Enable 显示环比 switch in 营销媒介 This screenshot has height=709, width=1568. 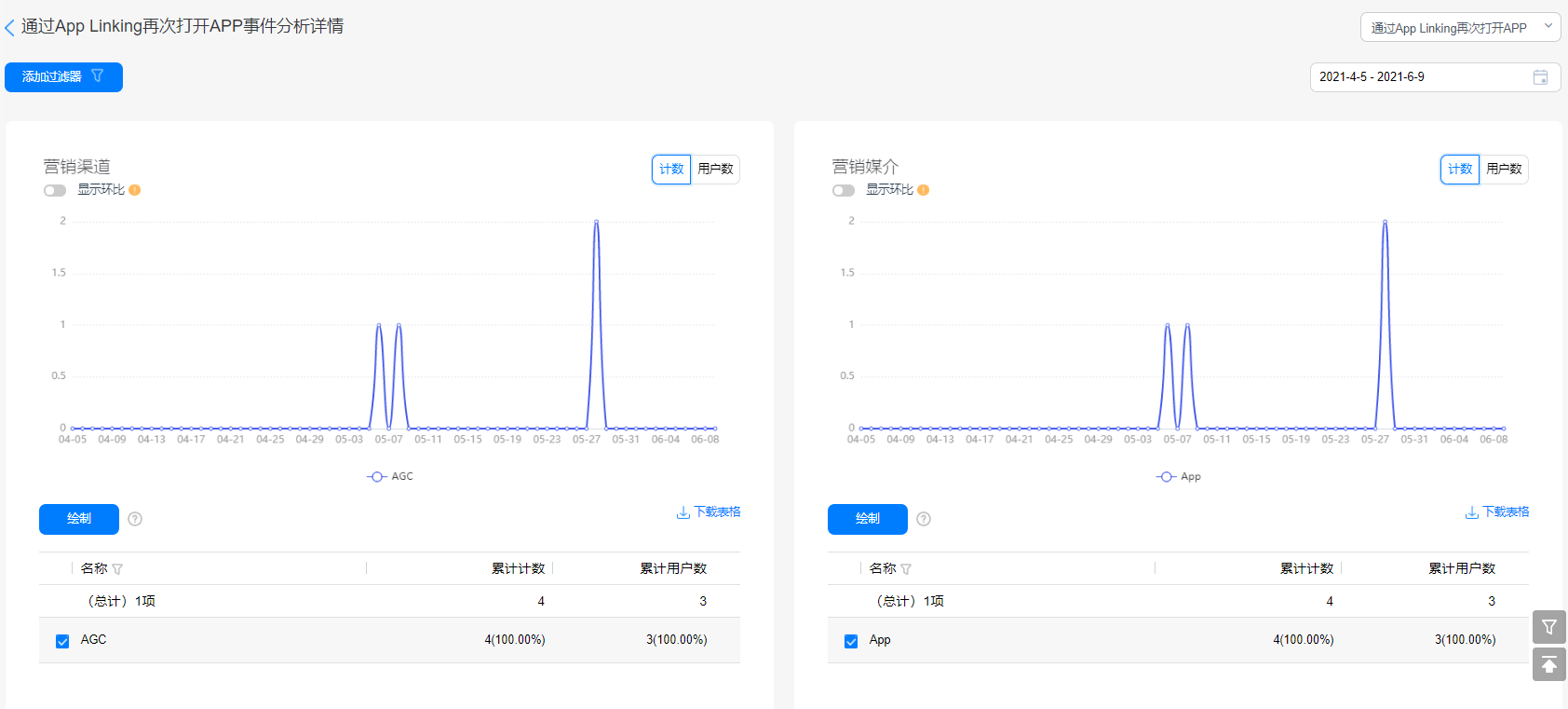pyautogui.click(x=844, y=190)
